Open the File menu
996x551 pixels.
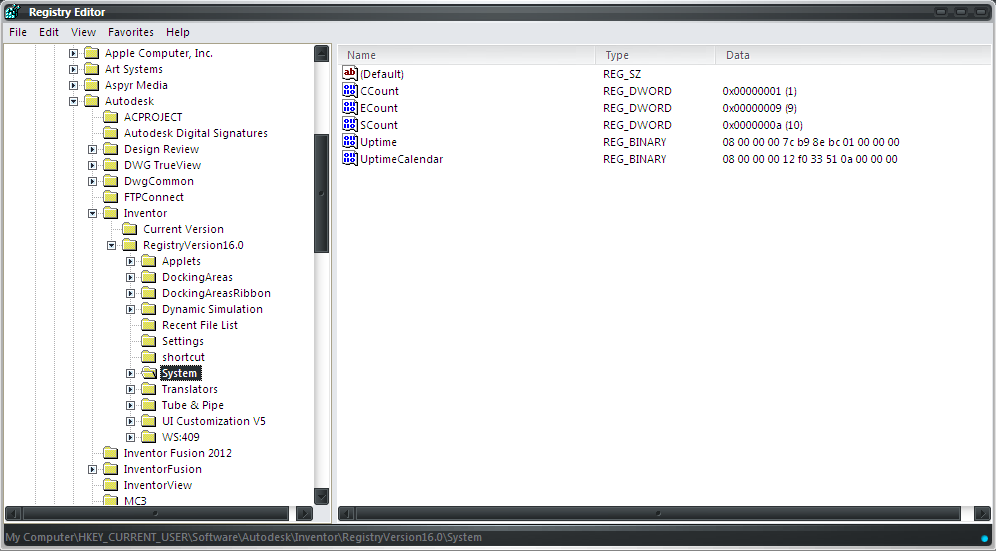coord(18,32)
